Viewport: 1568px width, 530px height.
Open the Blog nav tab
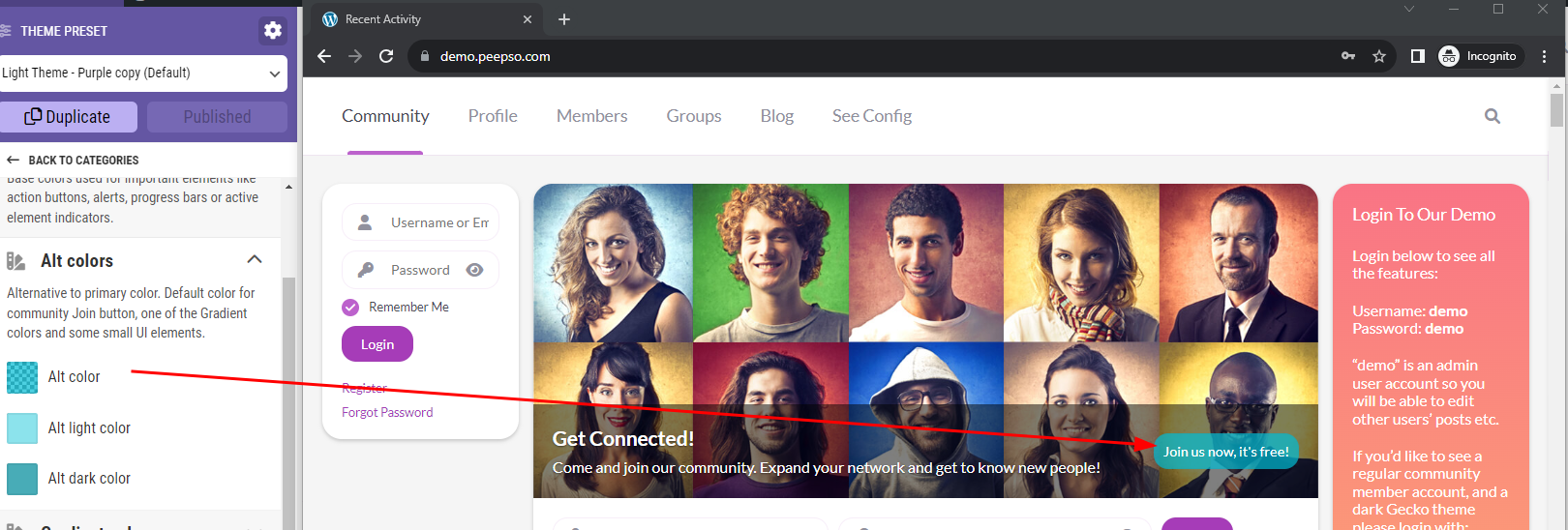(x=776, y=116)
